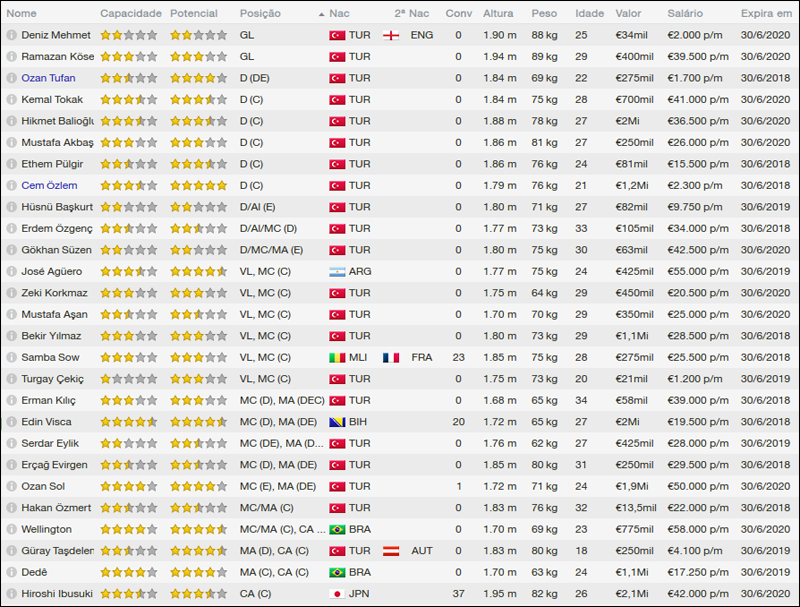Open info icon beside Edin Visca
Viewport: 800px width, 607px height.
coord(11,422)
